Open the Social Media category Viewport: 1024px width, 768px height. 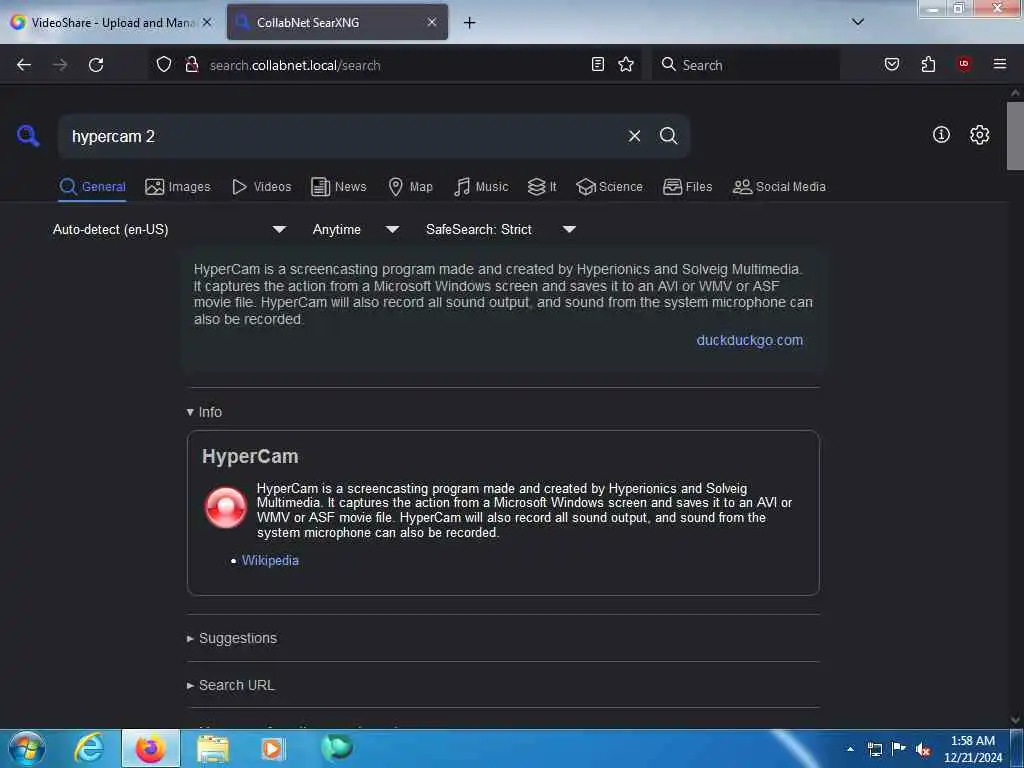tap(779, 187)
